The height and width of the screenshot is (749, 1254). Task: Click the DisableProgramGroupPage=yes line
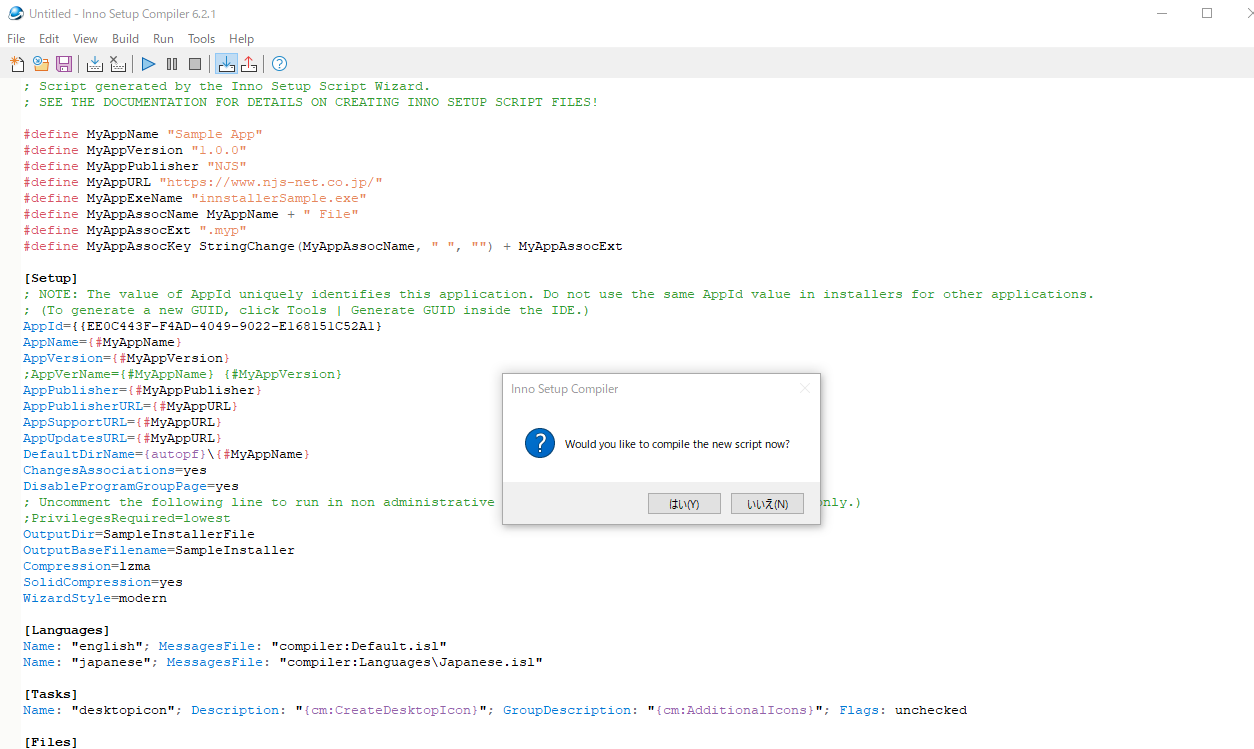[131, 486]
